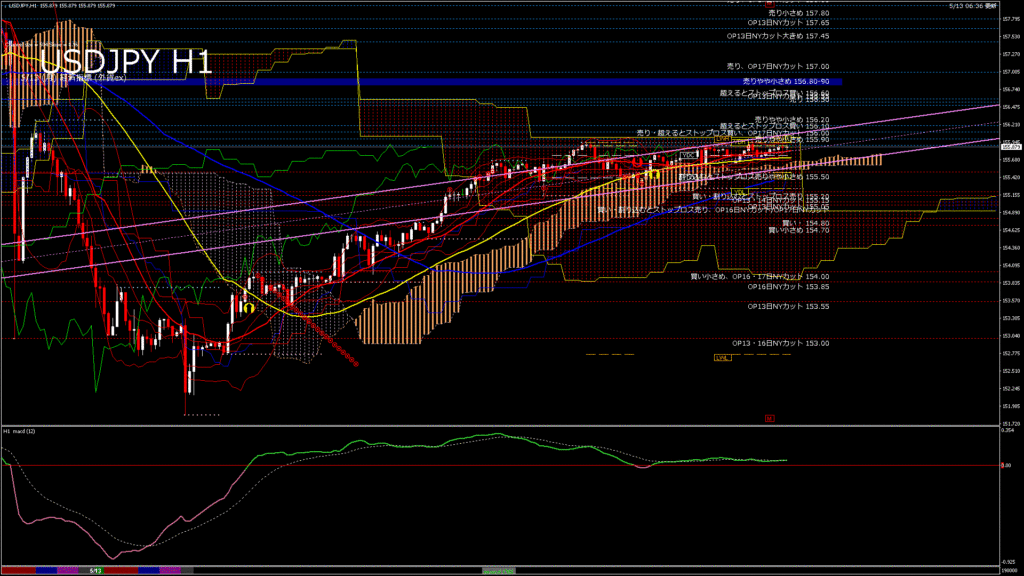
Task: Click the '5/13 06:36' timestamp at top right
Action: point(973,5)
